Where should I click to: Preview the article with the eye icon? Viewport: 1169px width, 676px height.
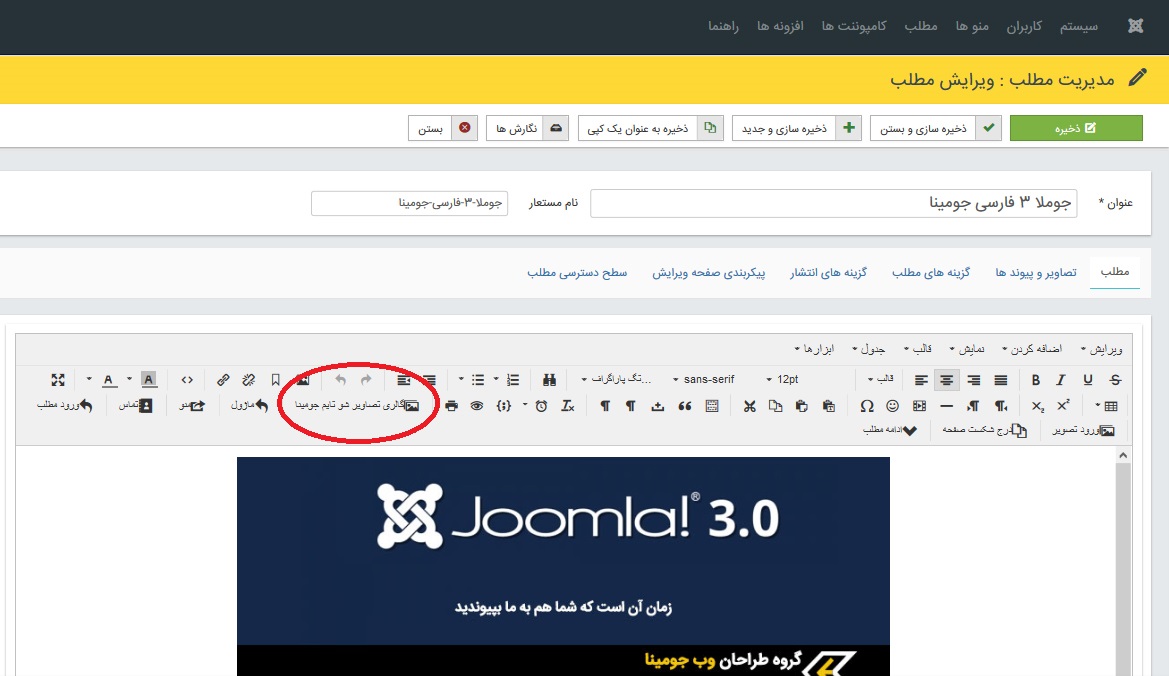[x=477, y=406]
